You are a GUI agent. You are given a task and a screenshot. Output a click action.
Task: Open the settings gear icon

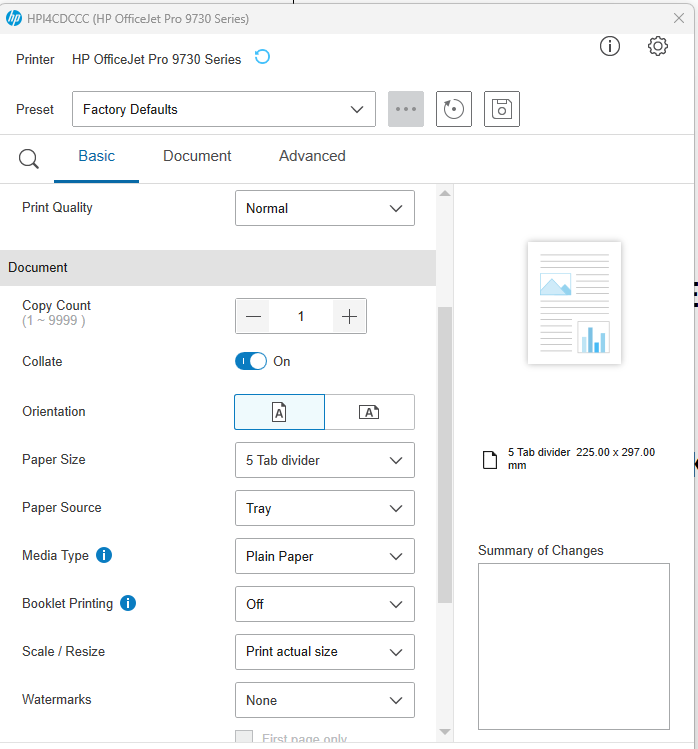658,46
